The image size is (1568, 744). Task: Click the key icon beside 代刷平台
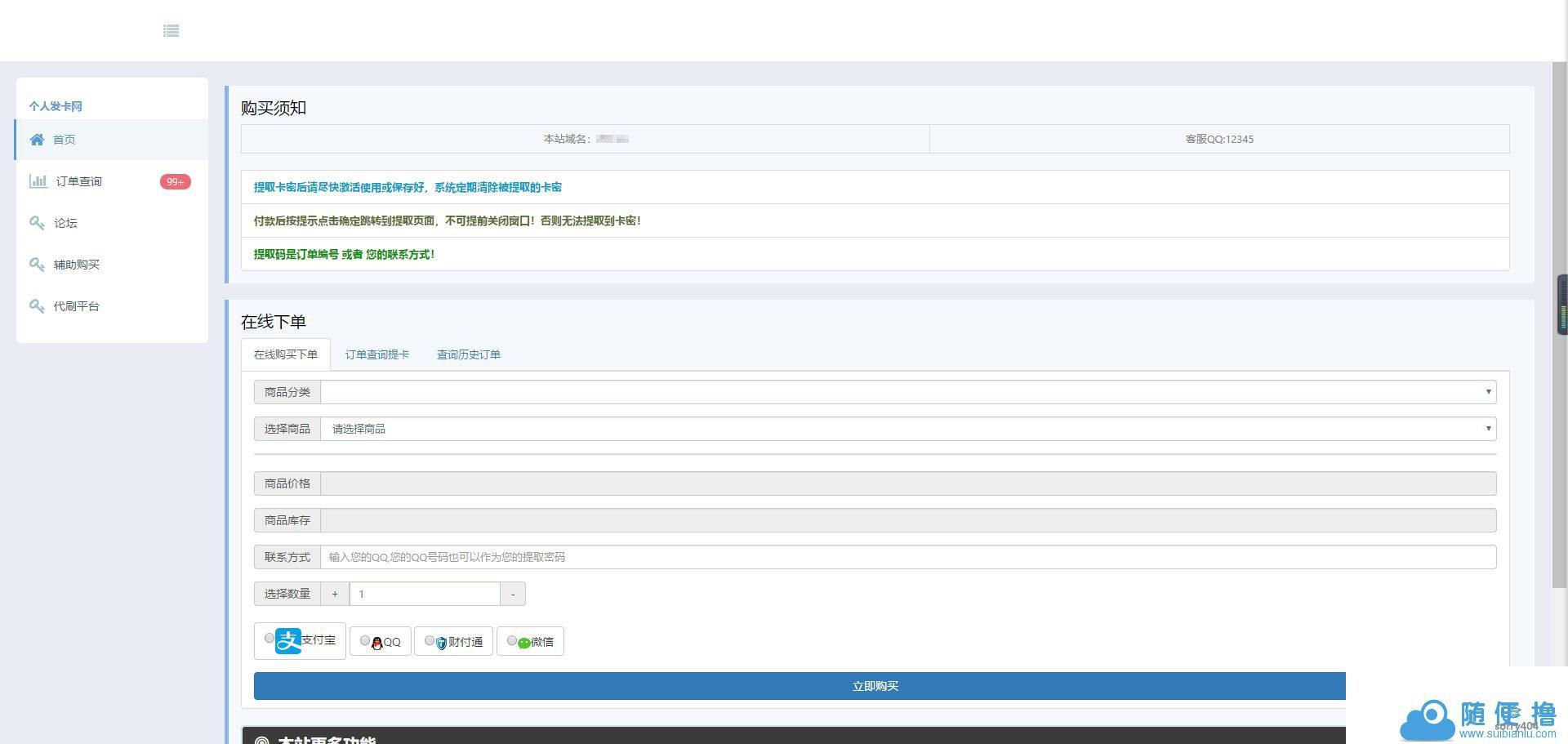pos(37,306)
